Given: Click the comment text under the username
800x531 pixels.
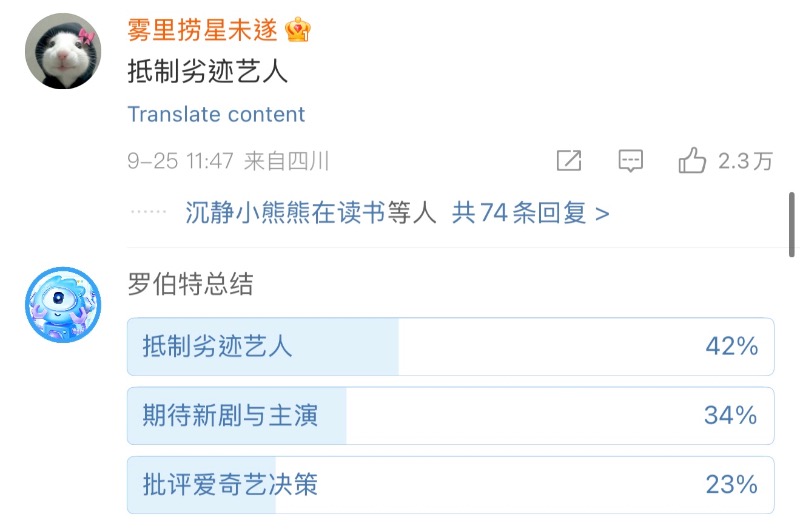Looking at the screenshot, I should click(x=208, y=73).
